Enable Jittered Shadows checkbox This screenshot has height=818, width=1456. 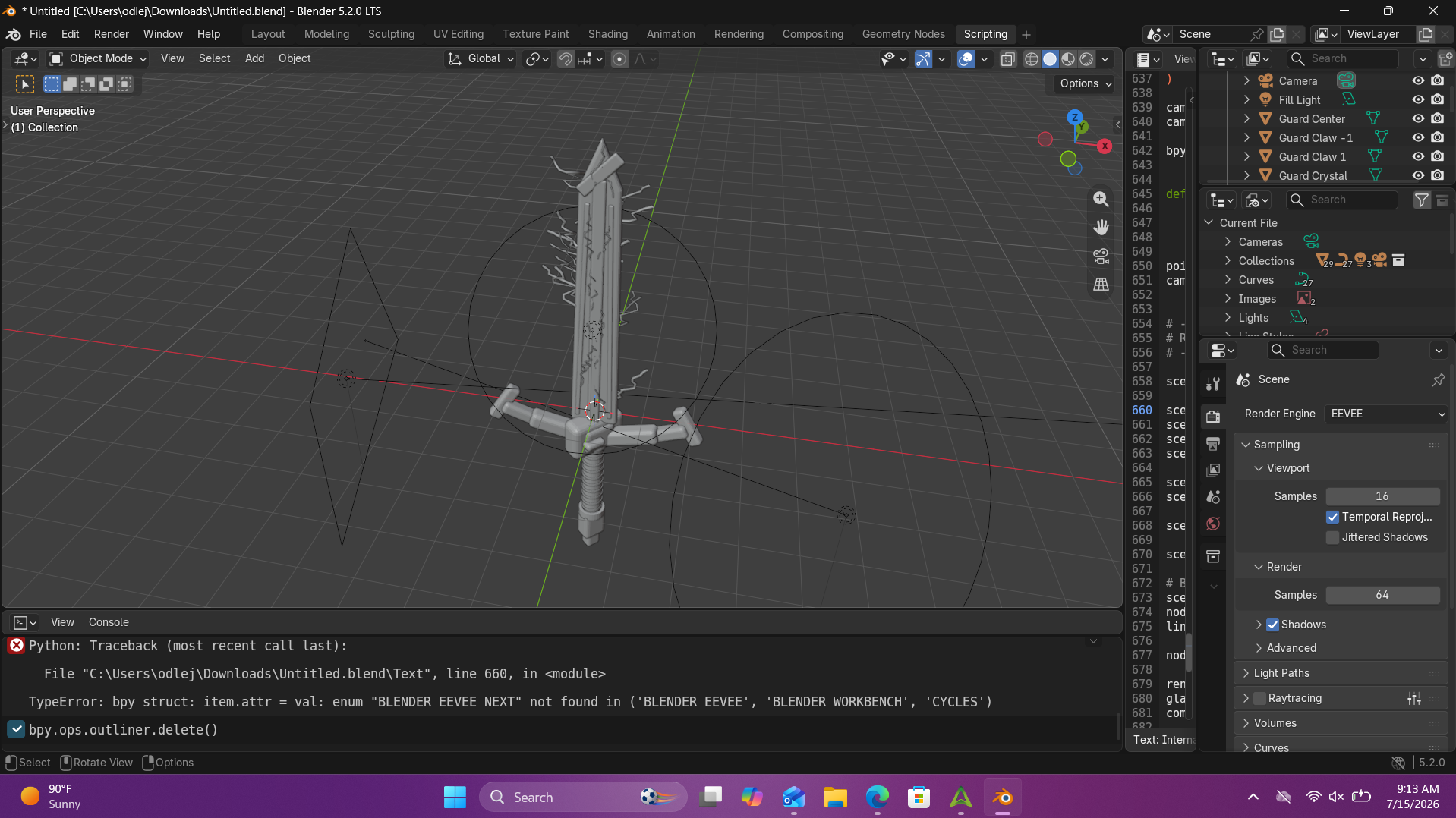pyautogui.click(x=1332, y=537)
